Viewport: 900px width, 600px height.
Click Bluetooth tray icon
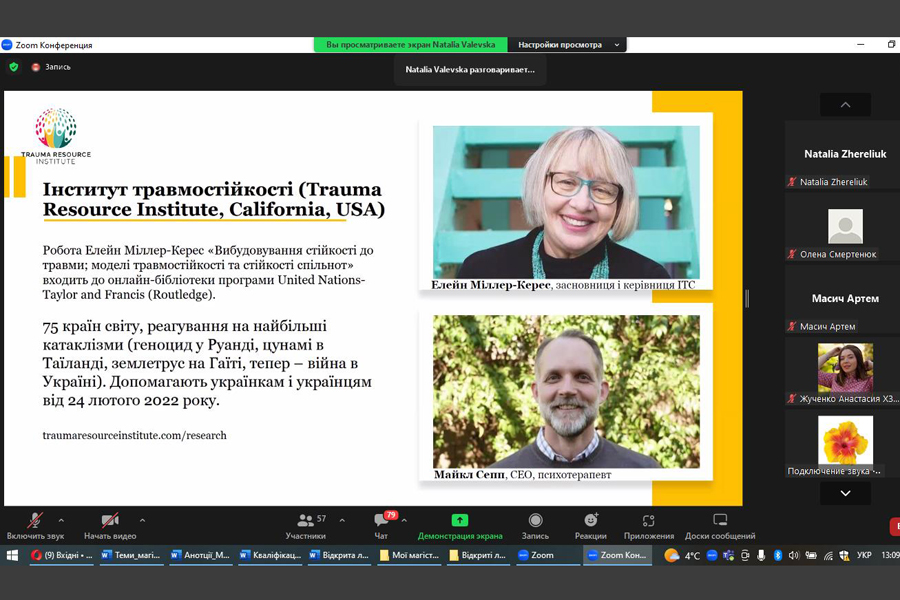coord(778,555)
